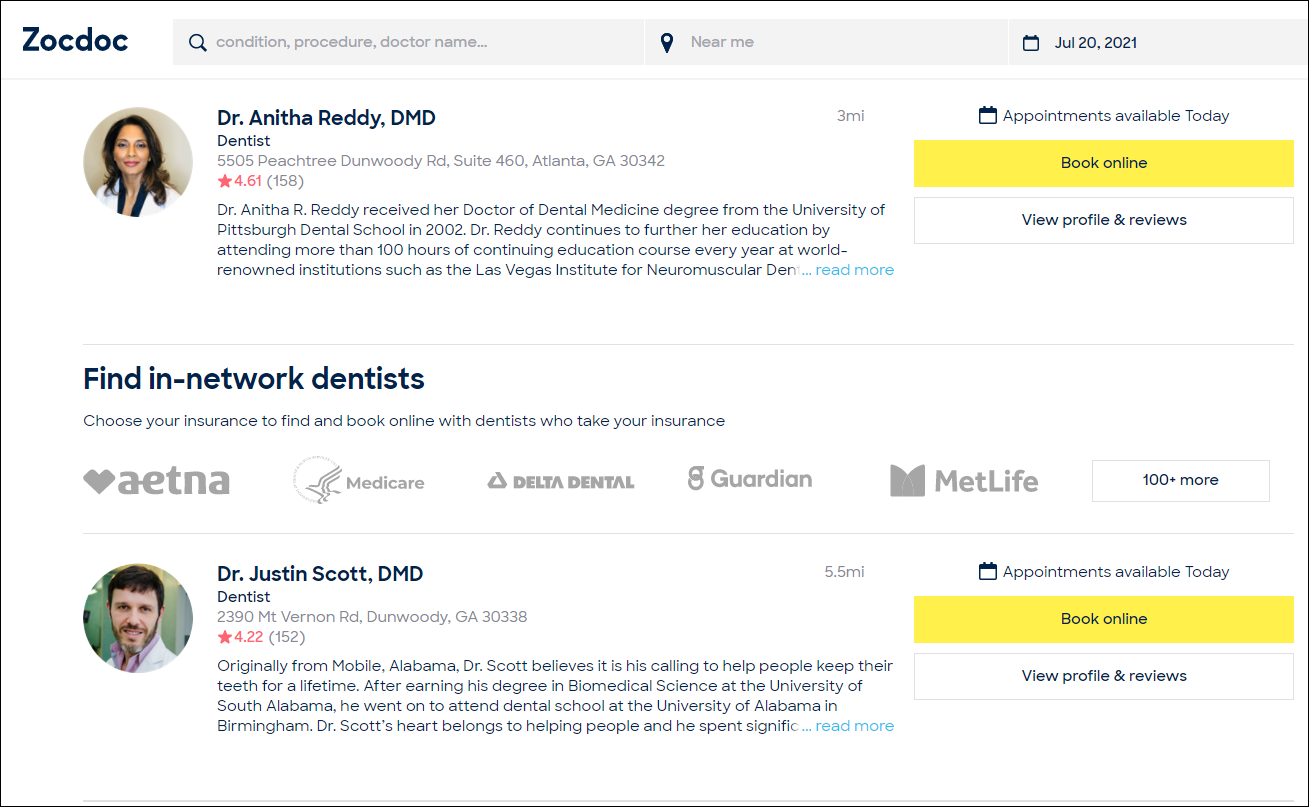Click the 3mi distance label

coord(851,116)
